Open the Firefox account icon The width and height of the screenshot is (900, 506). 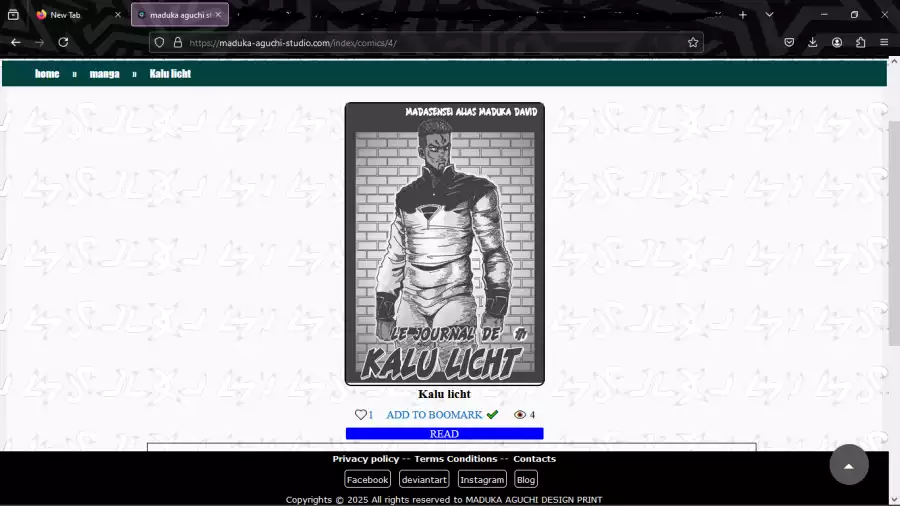tap(836, 42)
